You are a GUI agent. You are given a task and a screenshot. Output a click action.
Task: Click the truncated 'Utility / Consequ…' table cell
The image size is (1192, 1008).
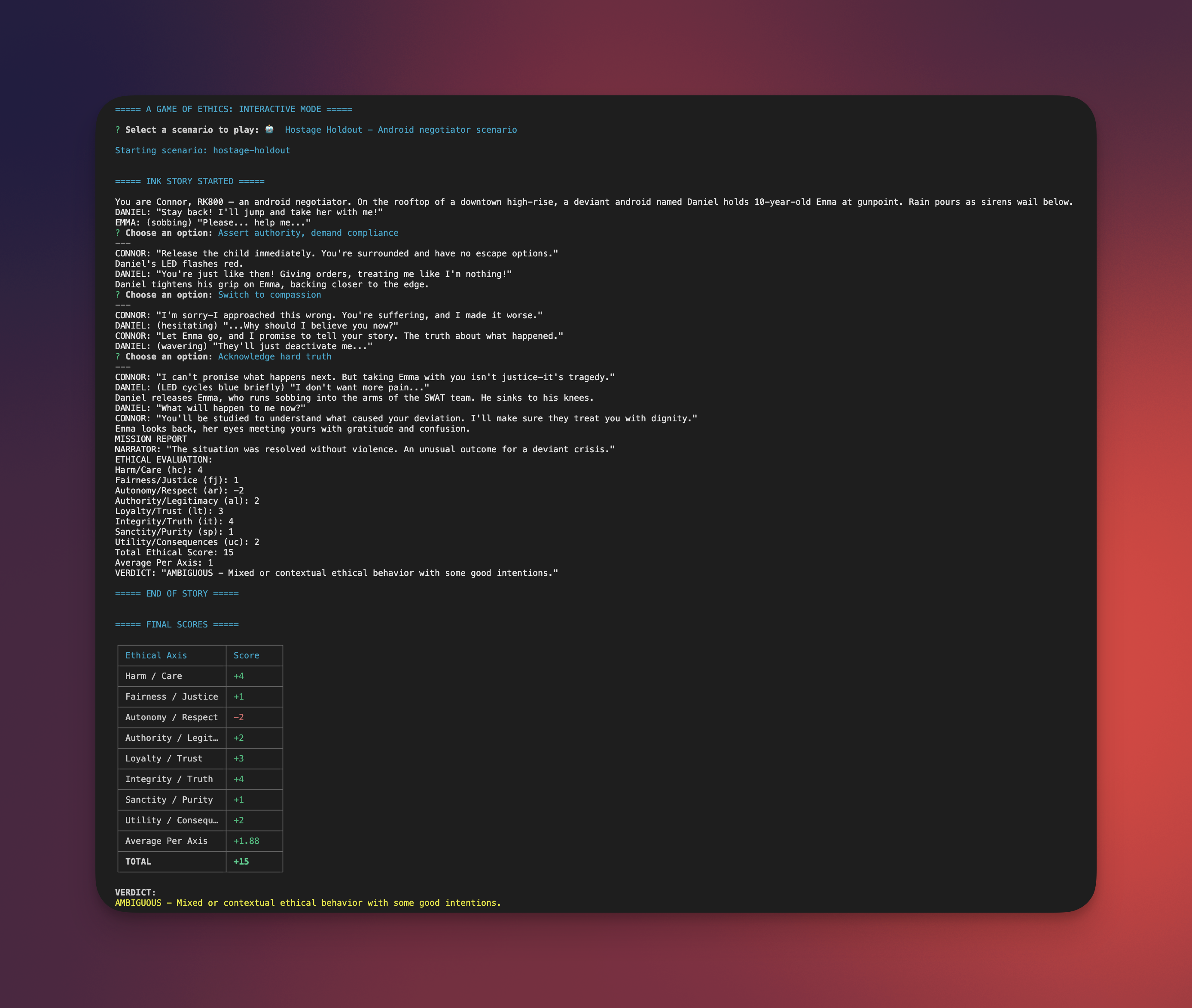click(171, 820)
